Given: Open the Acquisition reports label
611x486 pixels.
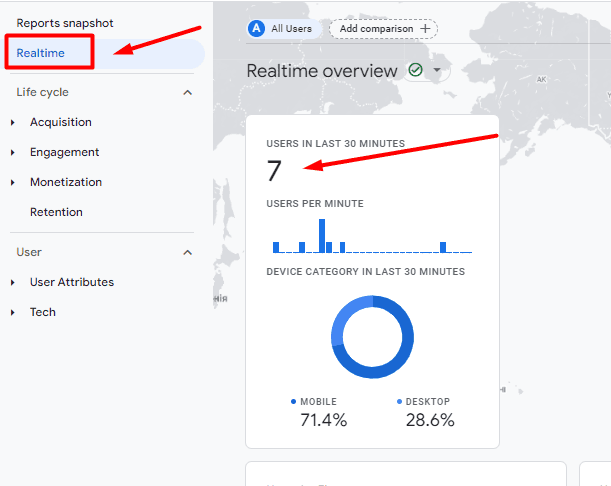Looking at the screenshot, I should 61,122.
